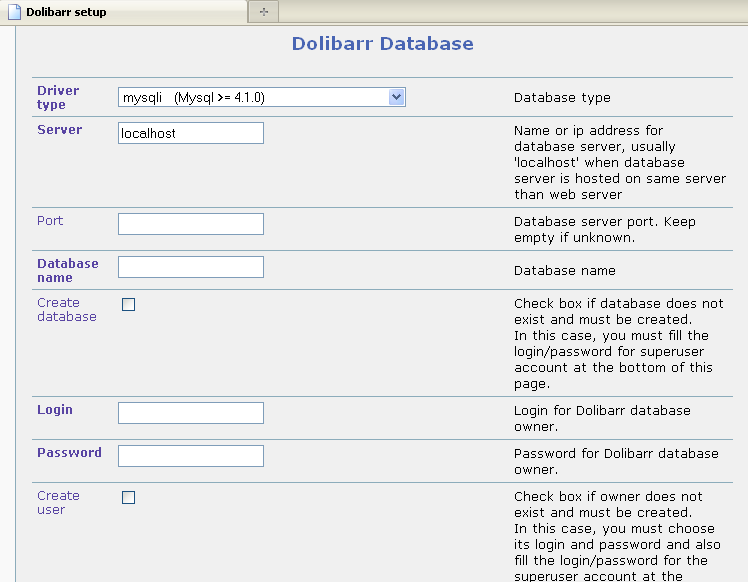Click the Create database label
The image size is (748, 582).
(67, 310)
